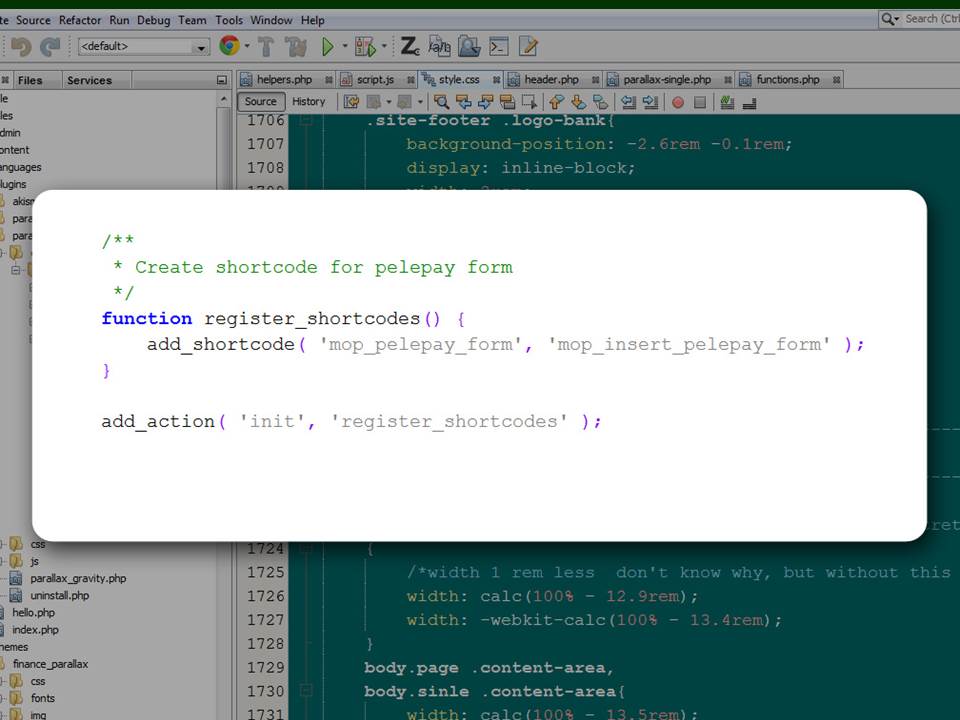
Task: Click the notepad with pencil toolbar icon
Action: click(x=528, y=47)
